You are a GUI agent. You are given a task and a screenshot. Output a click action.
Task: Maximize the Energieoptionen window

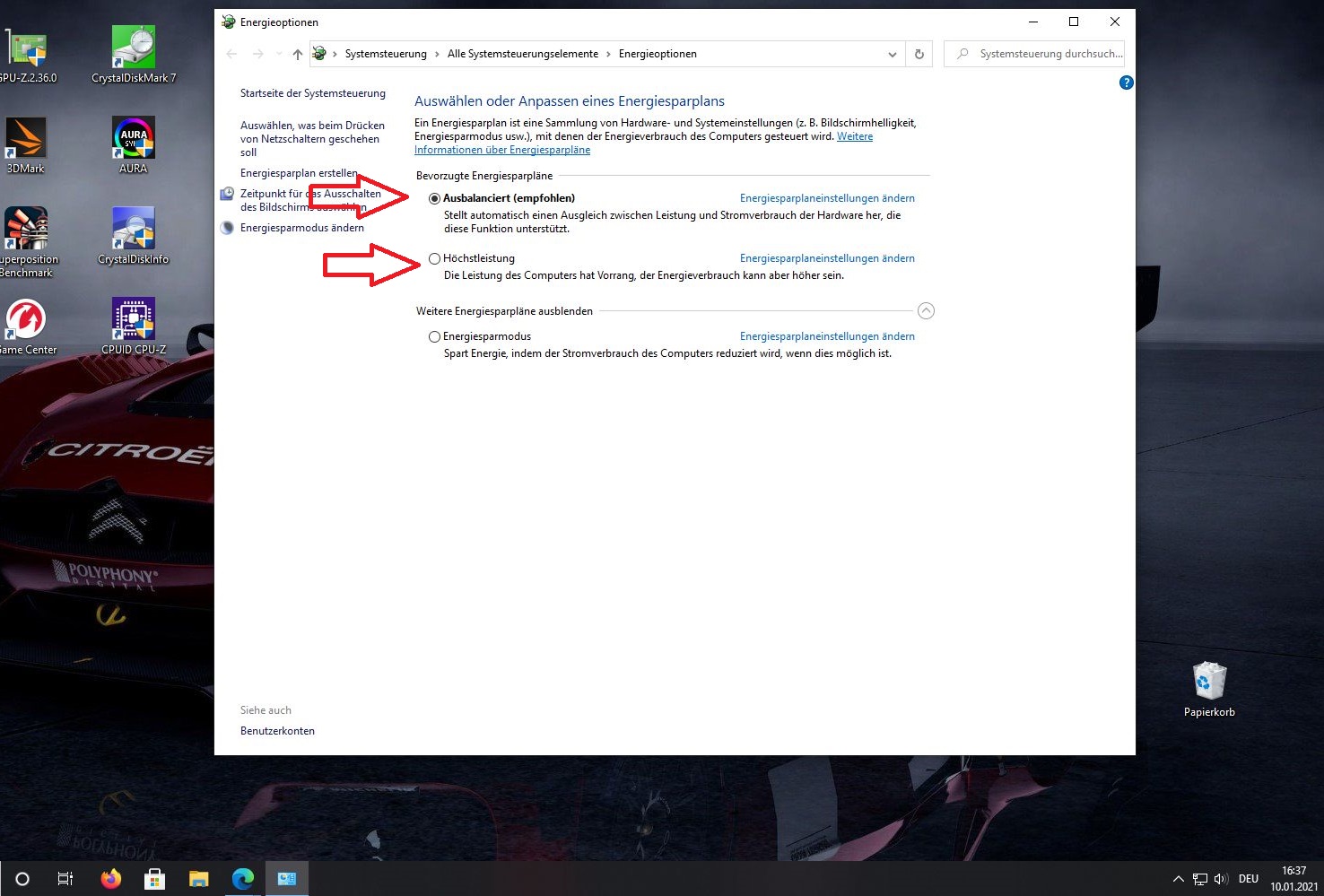[1074, 22]
